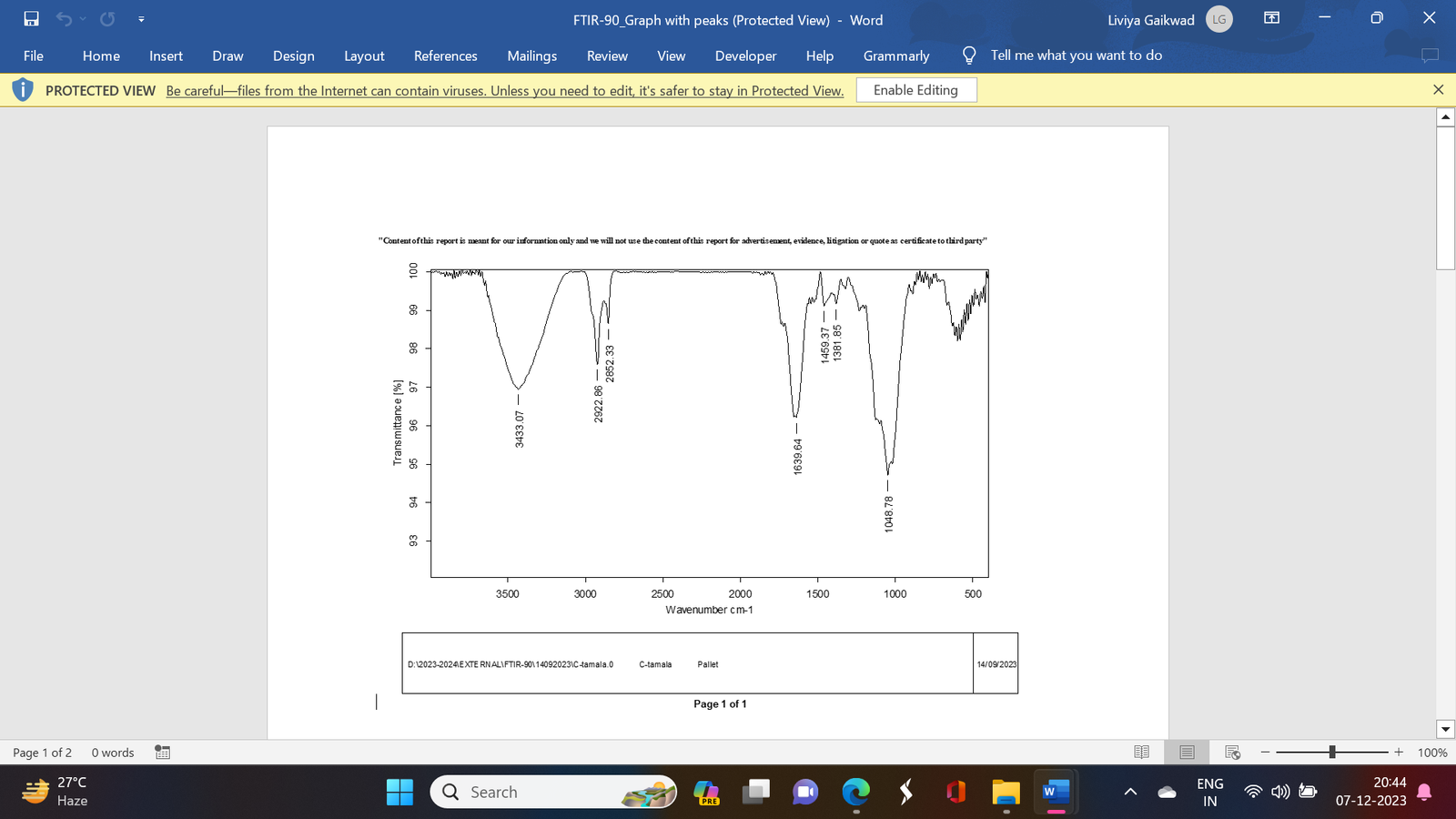The image size is (1456, 819).
Task: Switch to Print Layout view
Action: (1187, 752)
